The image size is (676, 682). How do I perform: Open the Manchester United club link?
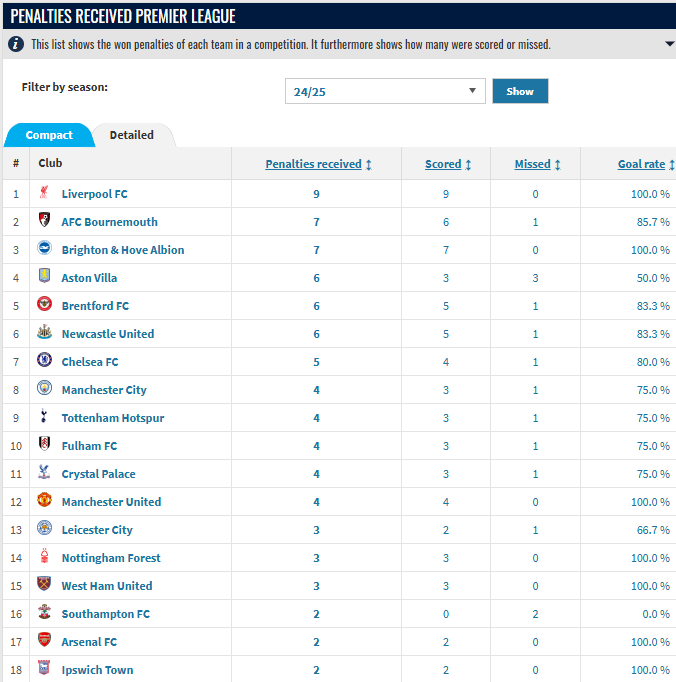(x=111, y=502)
